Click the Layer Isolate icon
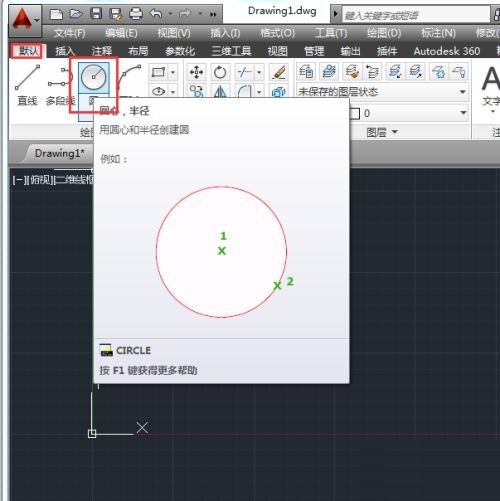The height and width of the screenshot is (501, 500). point(395,71)
